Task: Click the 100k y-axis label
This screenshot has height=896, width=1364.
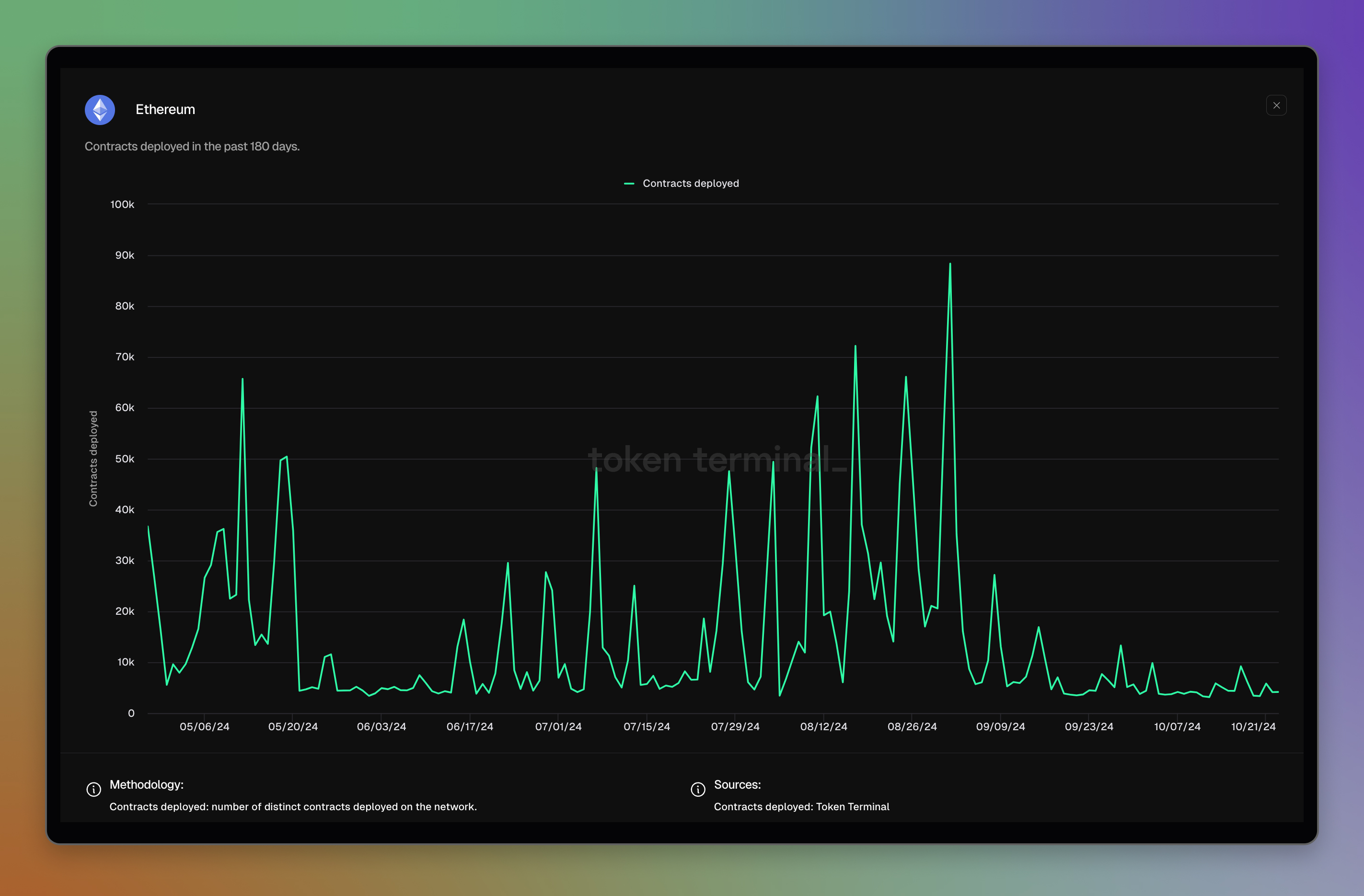Action: [x=122, y=205]
